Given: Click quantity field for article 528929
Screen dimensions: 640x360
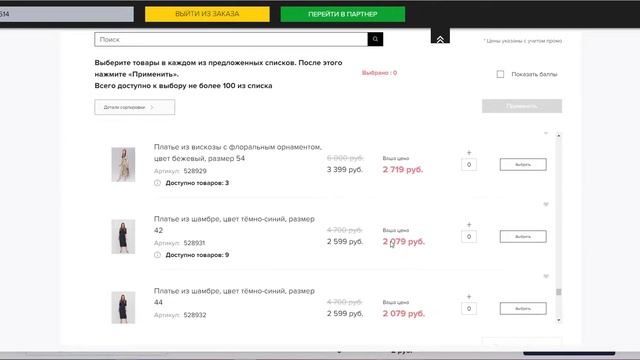Looking at the screenshot, I should (x=469, y=164).
